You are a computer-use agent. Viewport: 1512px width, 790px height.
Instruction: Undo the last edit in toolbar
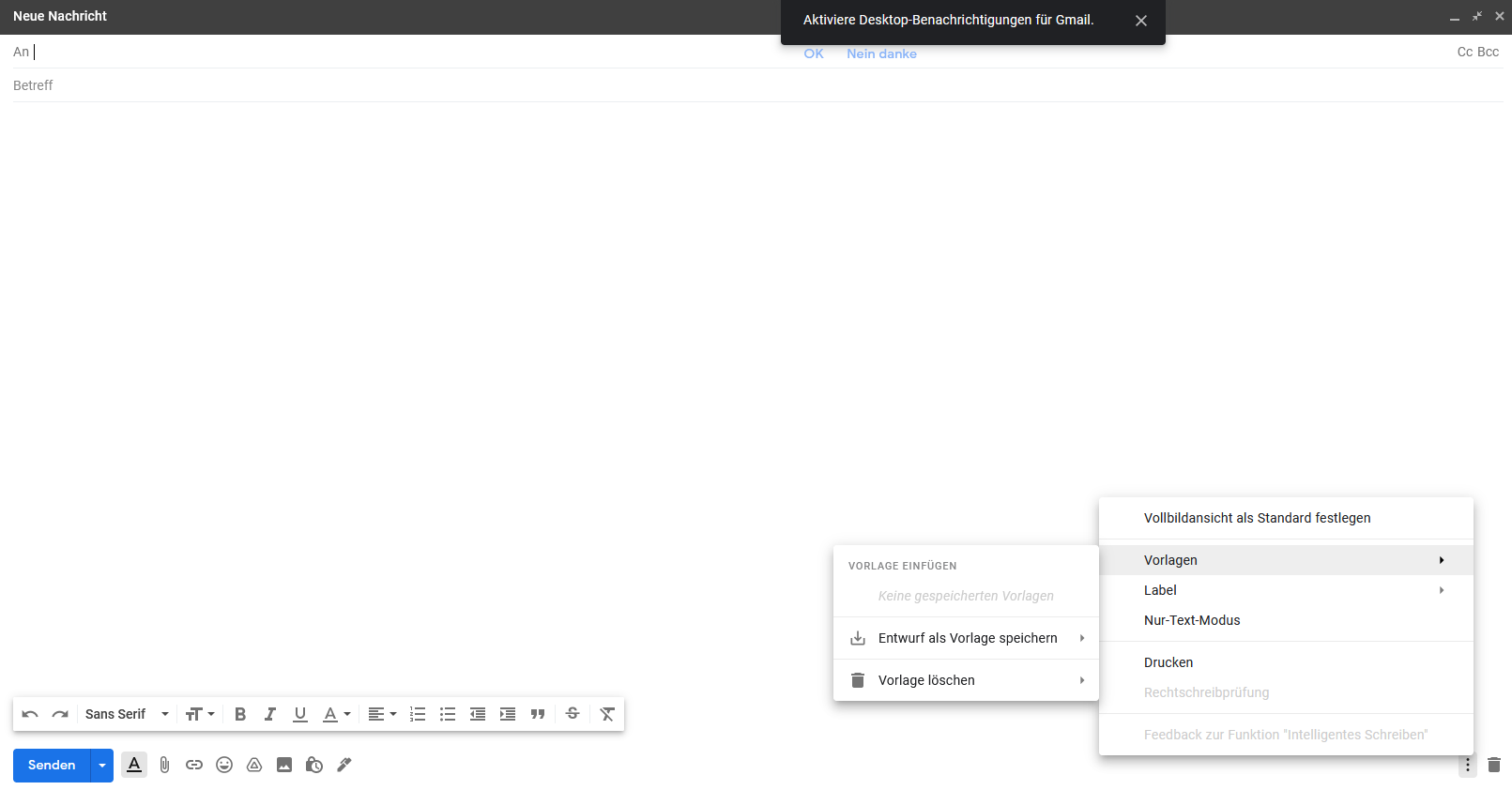click(x=30, y=714)
